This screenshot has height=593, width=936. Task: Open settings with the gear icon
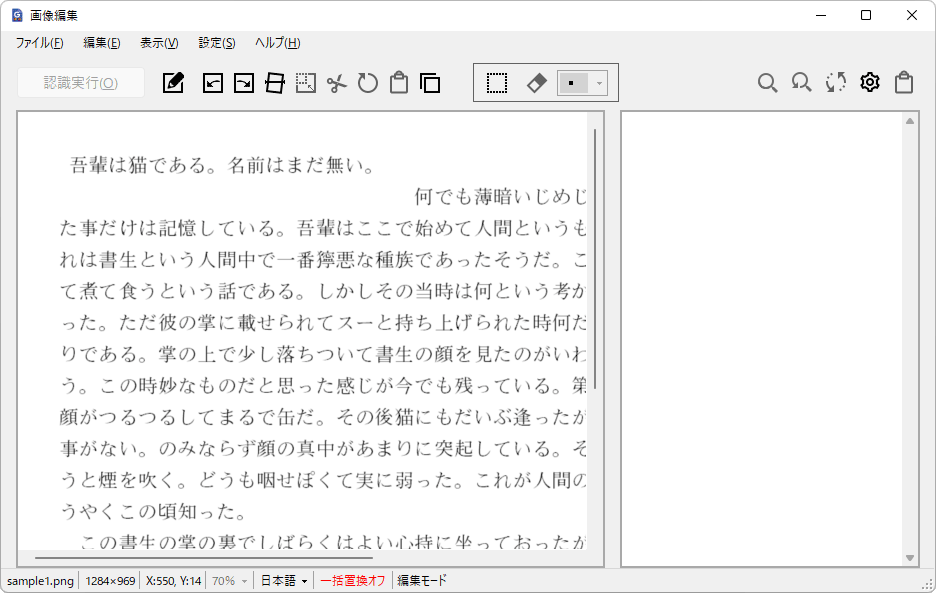pyautogui.click(x=870, y=82)
